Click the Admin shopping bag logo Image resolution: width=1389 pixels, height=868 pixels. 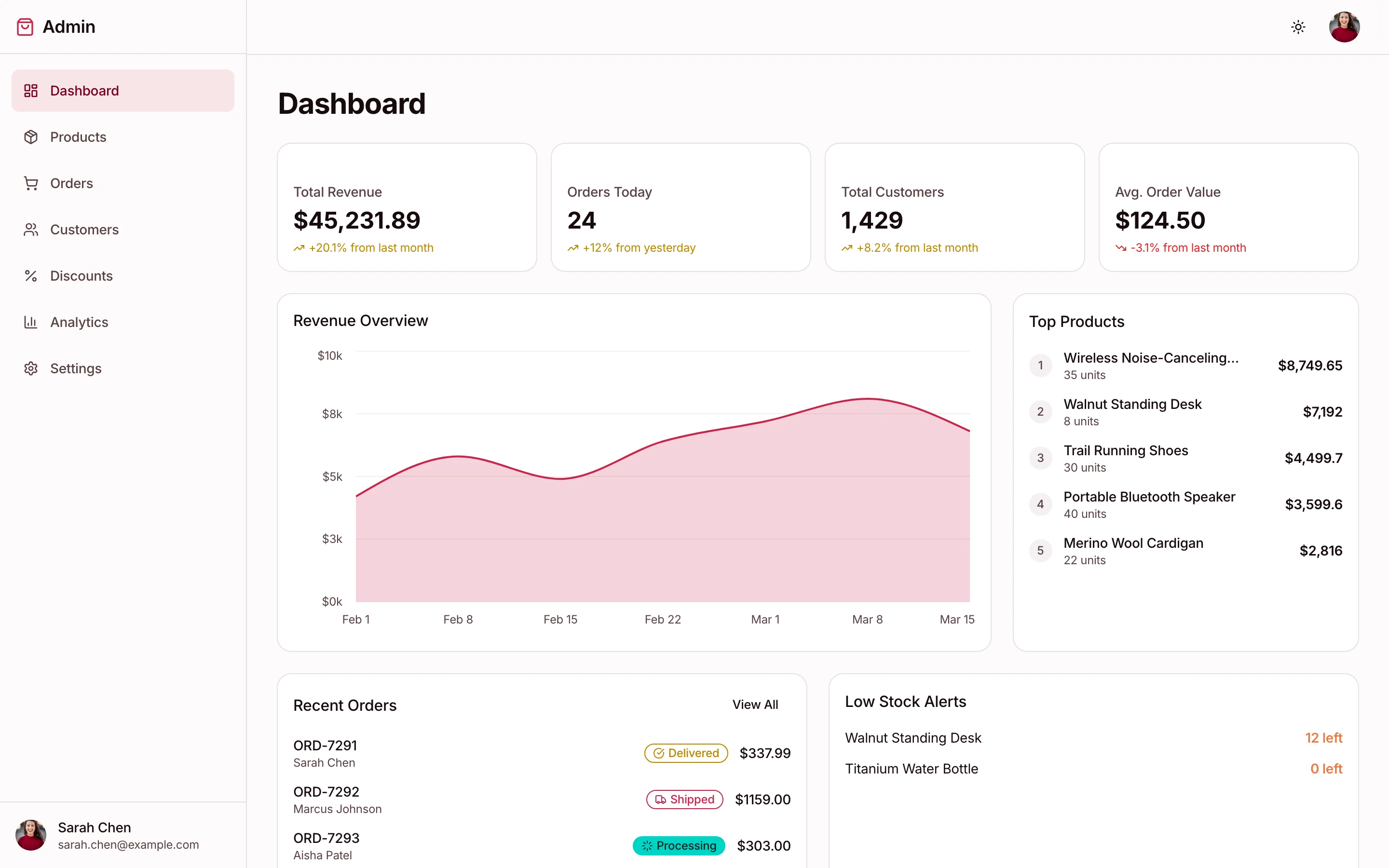coord(25,27)
